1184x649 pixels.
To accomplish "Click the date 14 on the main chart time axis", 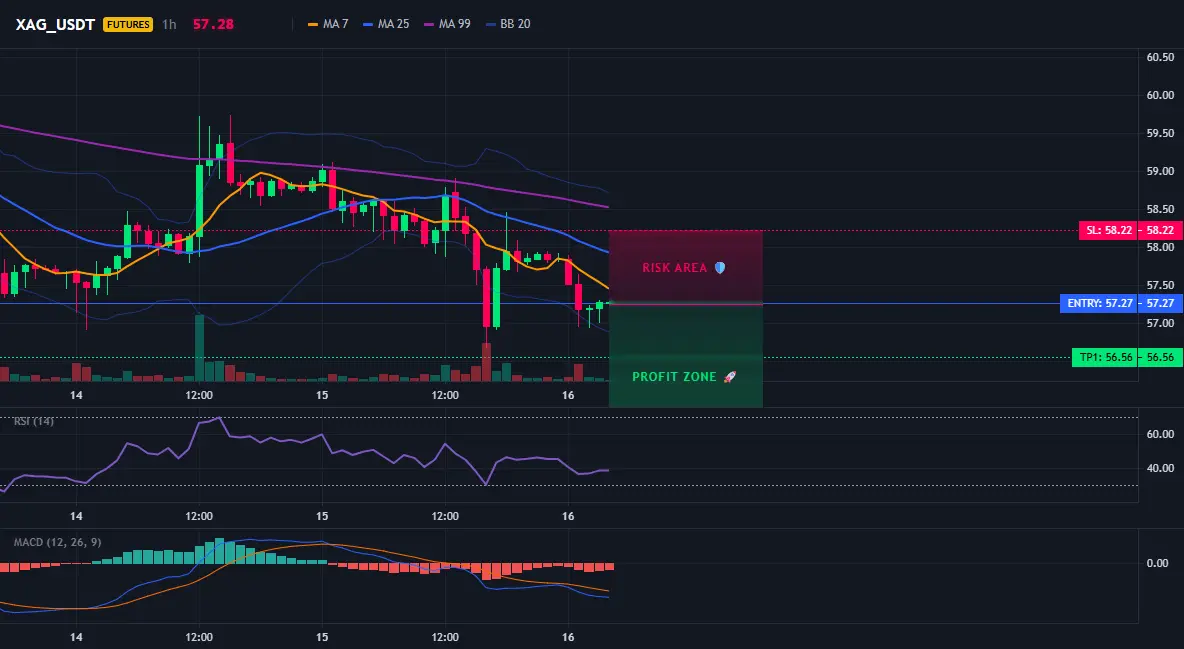I will tap(76, 395).
